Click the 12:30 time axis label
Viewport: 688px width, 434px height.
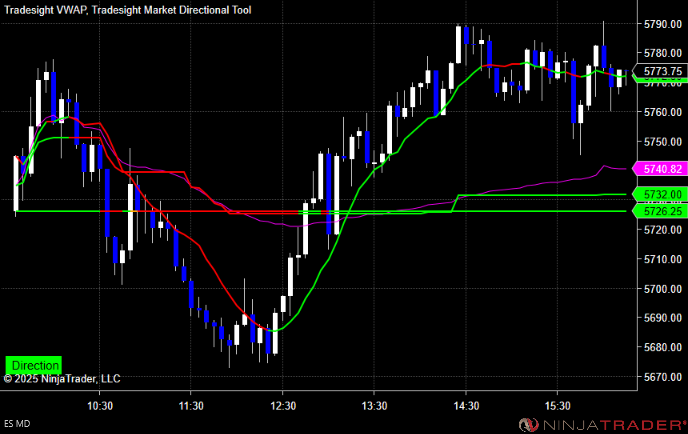(x=283, y=406)
